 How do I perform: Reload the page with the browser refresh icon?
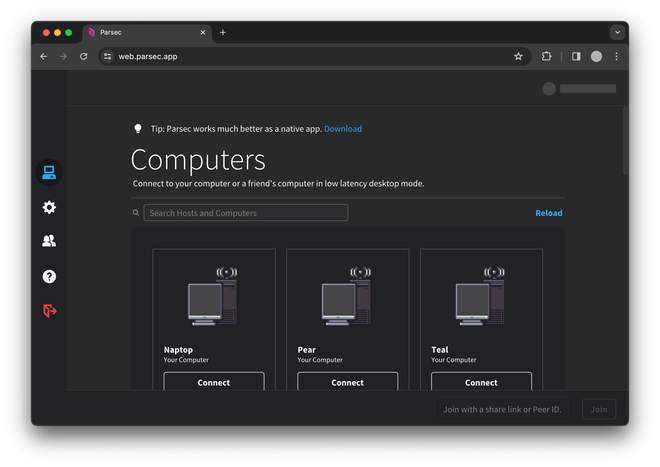83,56
